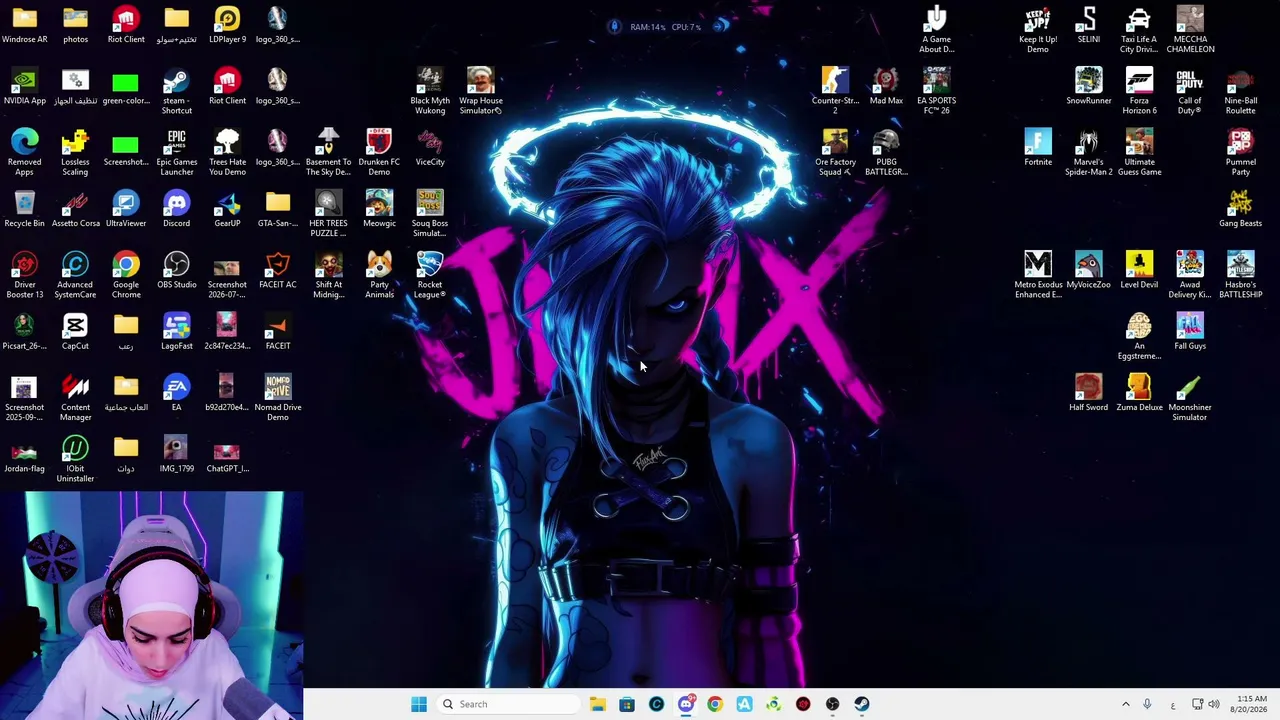Open the Recycle Bin
Viewport: 1280px width, 720px height.
(25, 209)
